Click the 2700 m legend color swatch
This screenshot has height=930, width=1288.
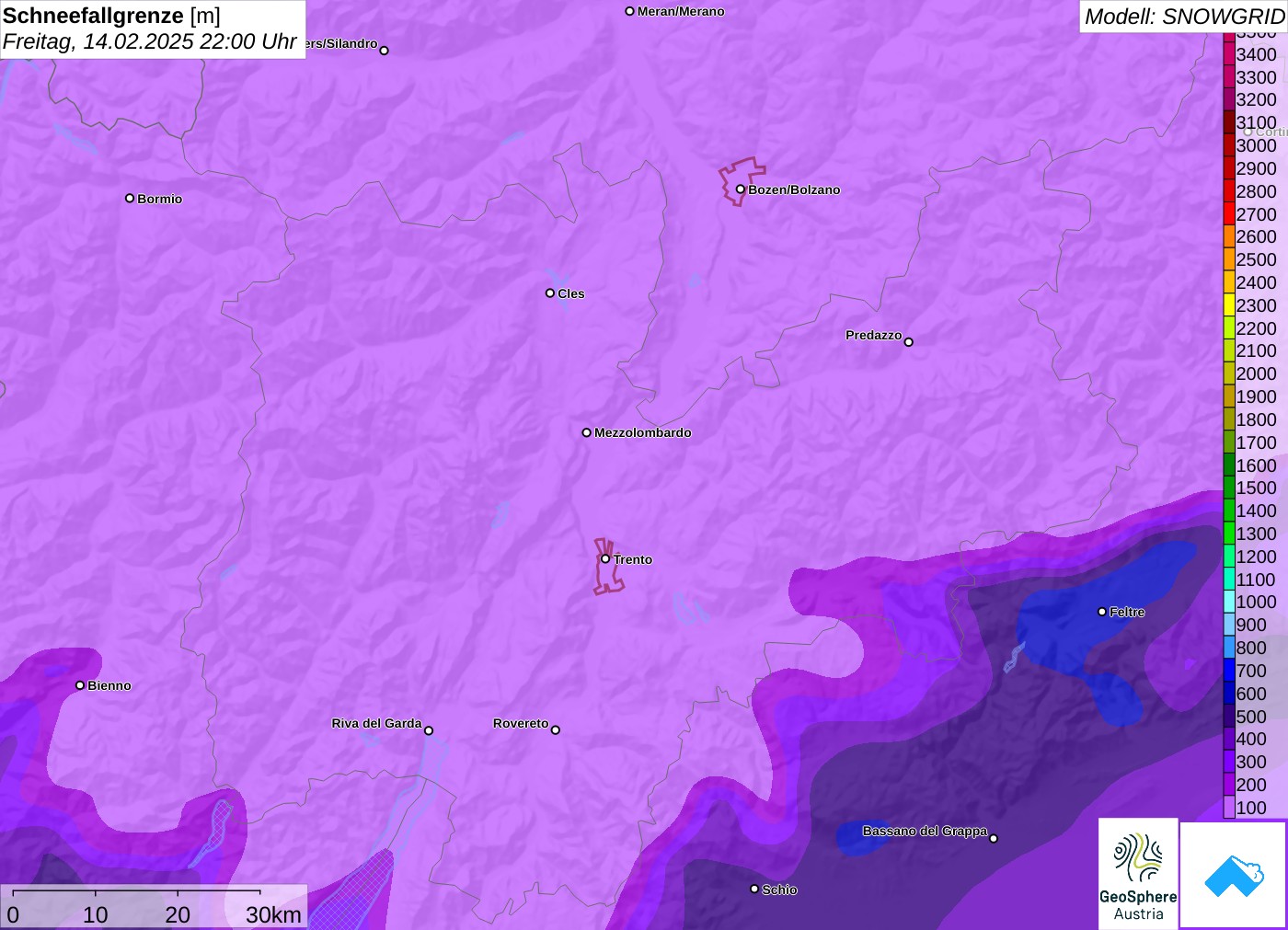(1229, 214)
